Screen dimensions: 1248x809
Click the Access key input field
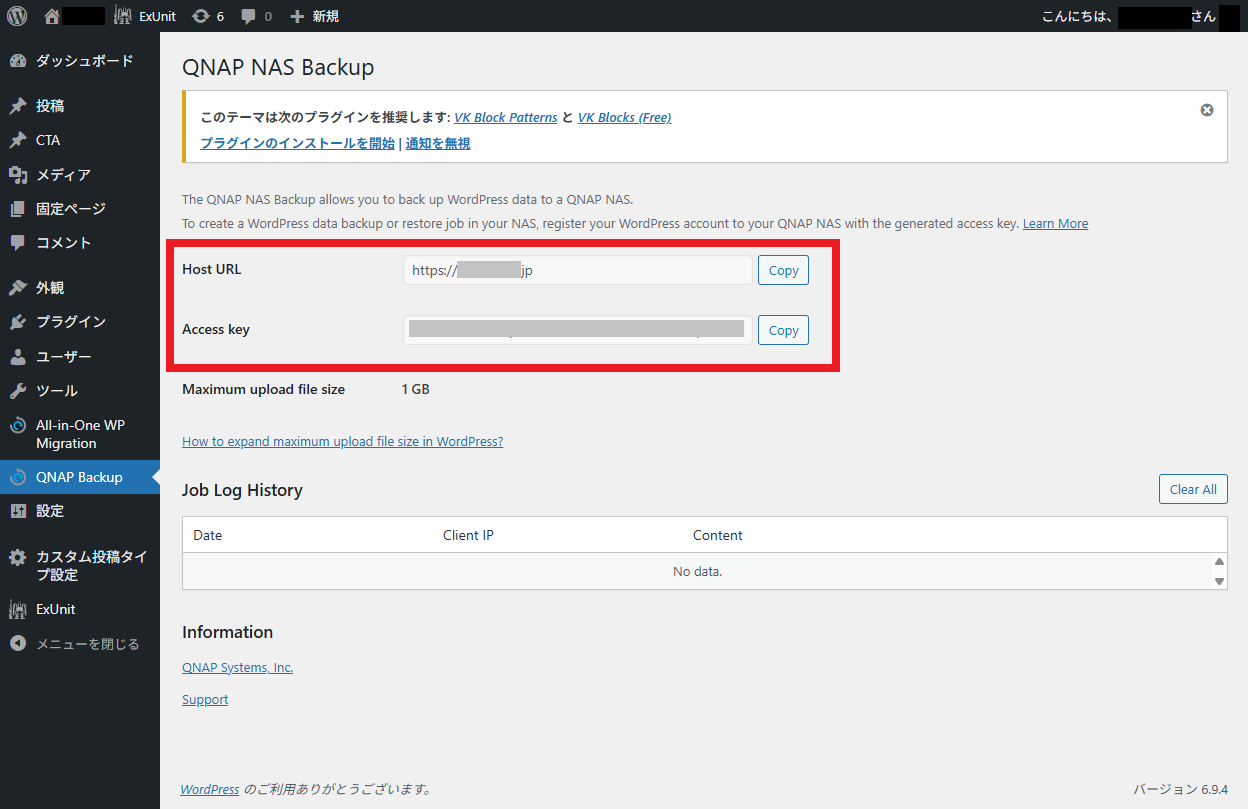[x=577, y=330]
